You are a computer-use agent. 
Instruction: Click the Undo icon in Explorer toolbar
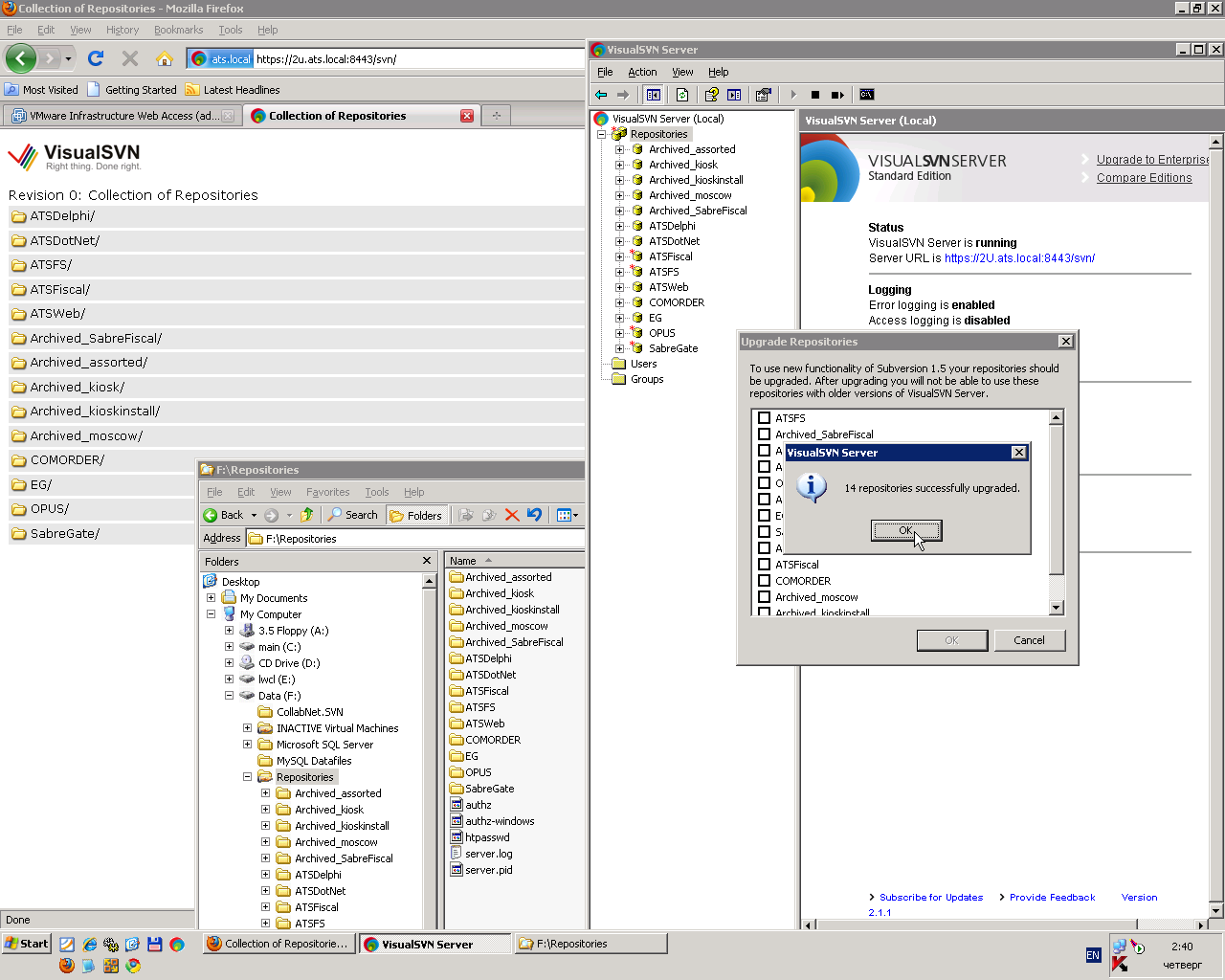coord(534,515)
